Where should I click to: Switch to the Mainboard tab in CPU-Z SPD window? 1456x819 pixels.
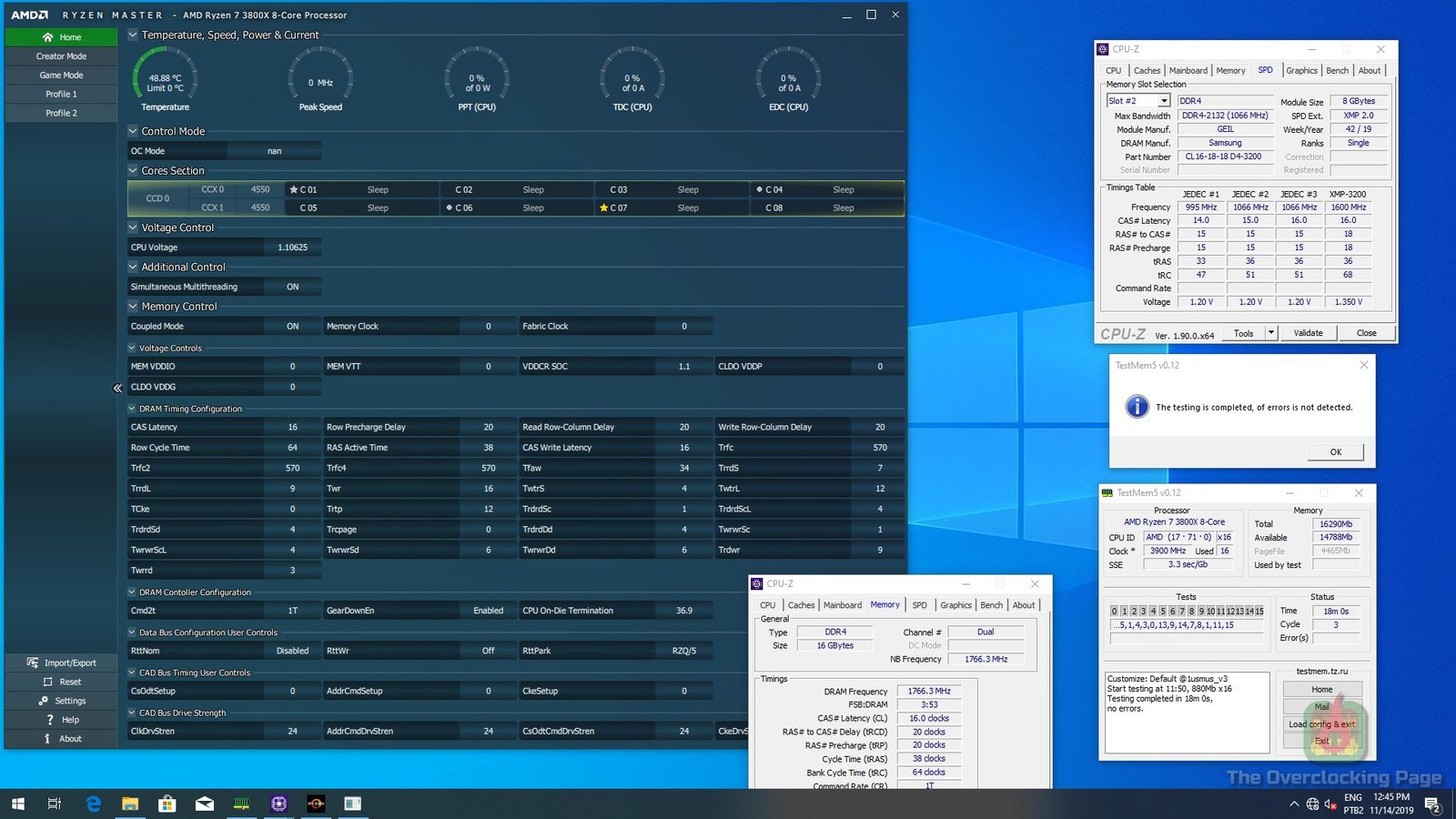point(1188,70)
